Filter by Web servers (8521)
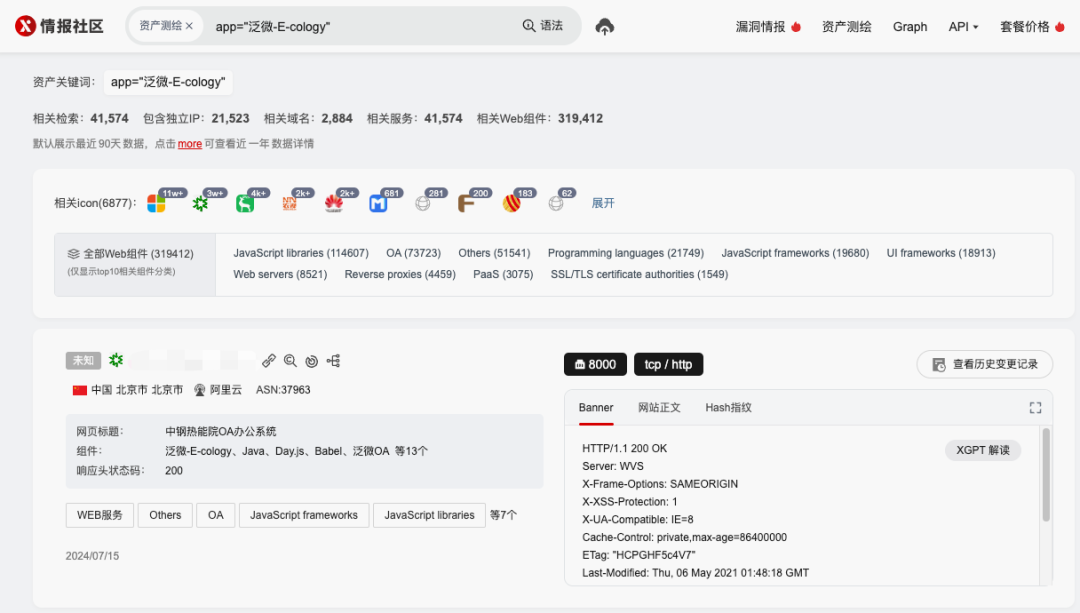 click(280, 274)
